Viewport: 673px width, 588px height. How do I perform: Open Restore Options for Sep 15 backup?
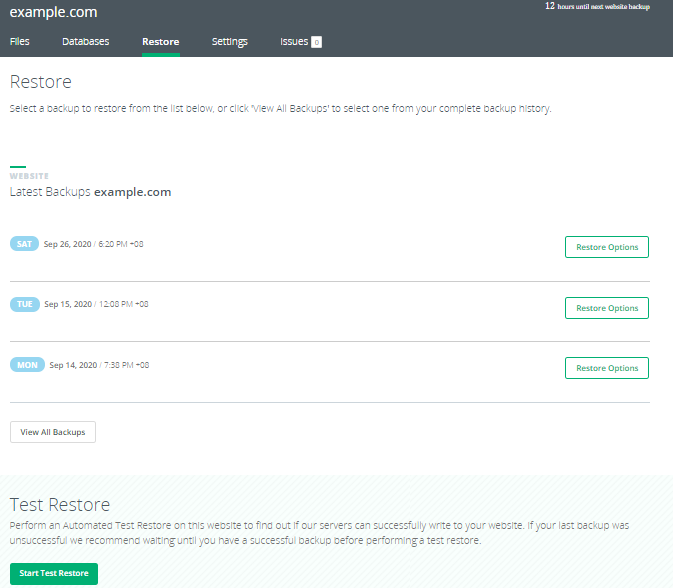click(x=607, y=308)
